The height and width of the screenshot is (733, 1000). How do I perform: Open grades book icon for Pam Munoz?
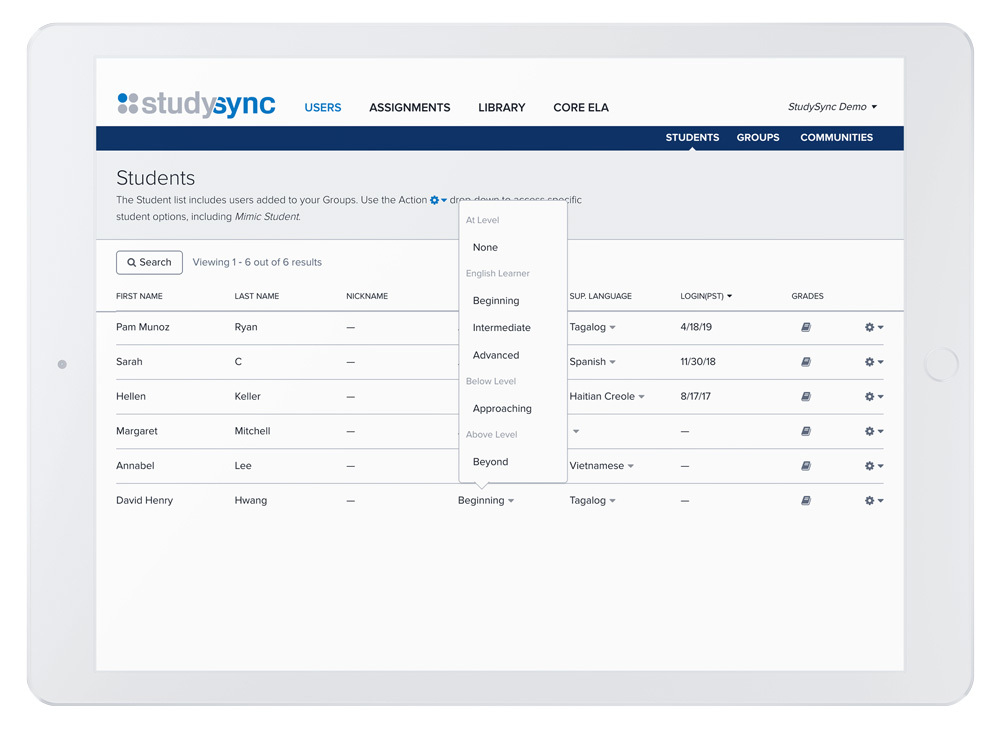point(806,328)
